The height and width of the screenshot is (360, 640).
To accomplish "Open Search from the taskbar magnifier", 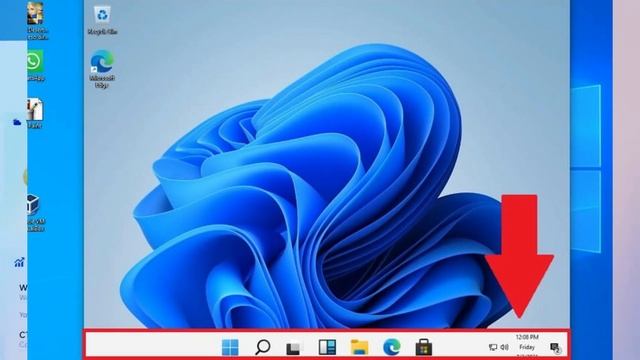I will pyautogui.click(x=262, y=347).
